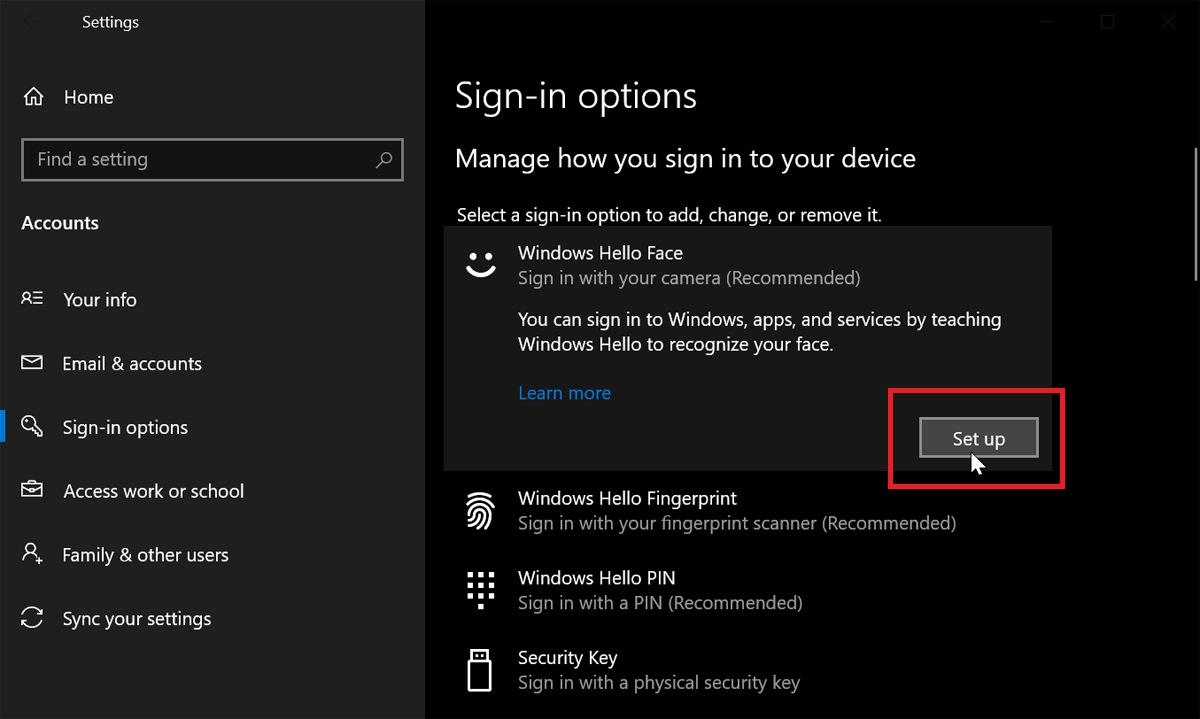The image size is (1200, 719).
Task: Click the Security Key USB drive icon
Action: tap(481, 669)
